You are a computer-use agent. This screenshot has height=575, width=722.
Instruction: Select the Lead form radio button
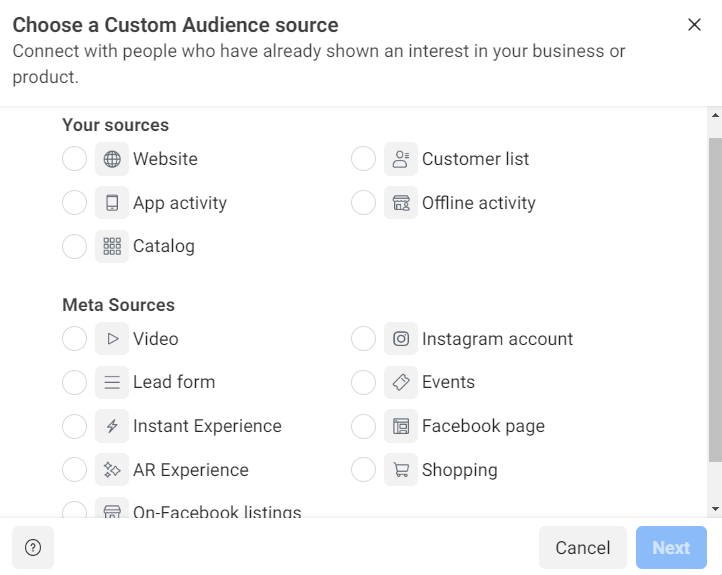(x=75, y=382)
